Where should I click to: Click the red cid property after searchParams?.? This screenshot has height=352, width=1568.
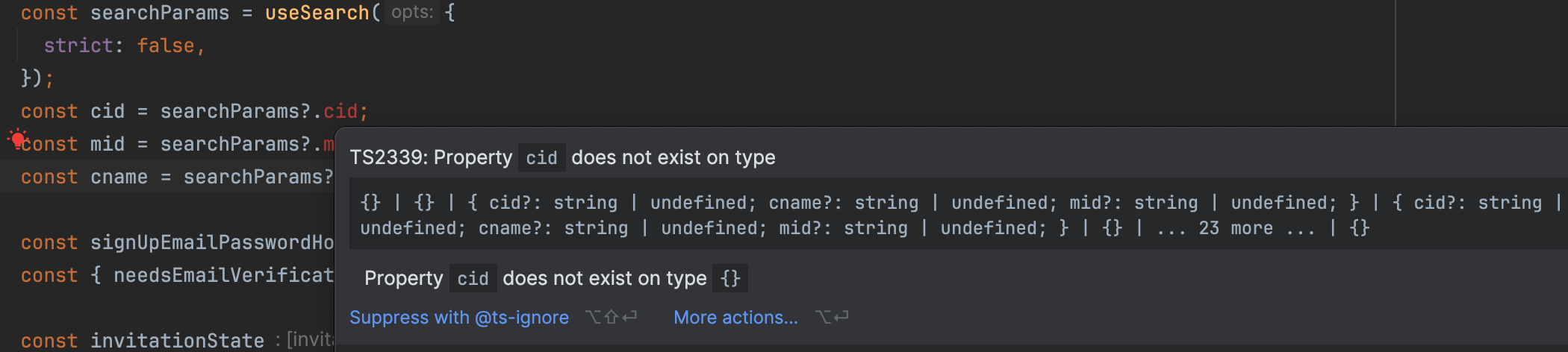pos(340,111)
